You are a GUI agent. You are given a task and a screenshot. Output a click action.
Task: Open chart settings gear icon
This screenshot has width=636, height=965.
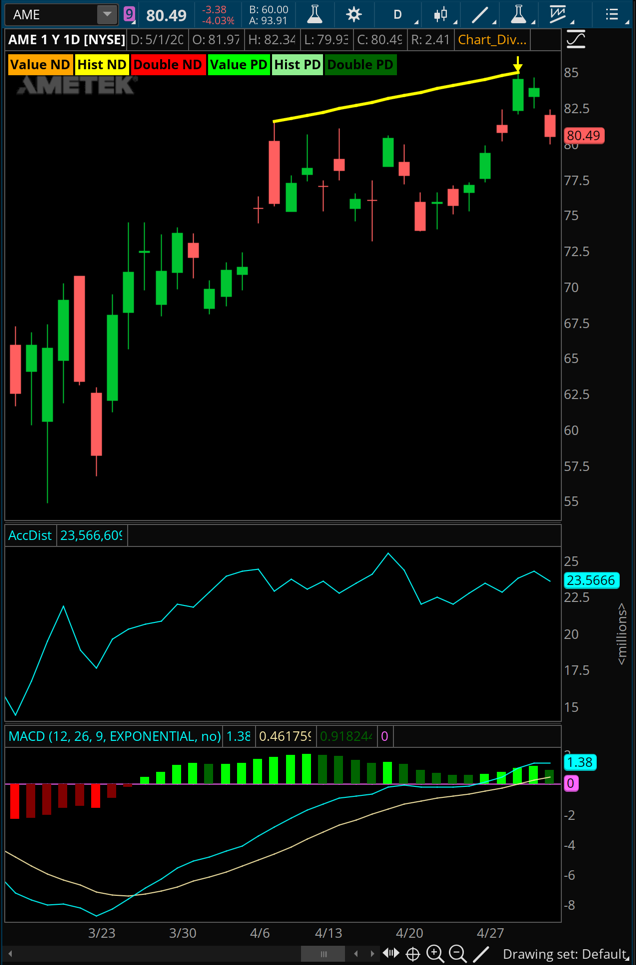[353, 14]
